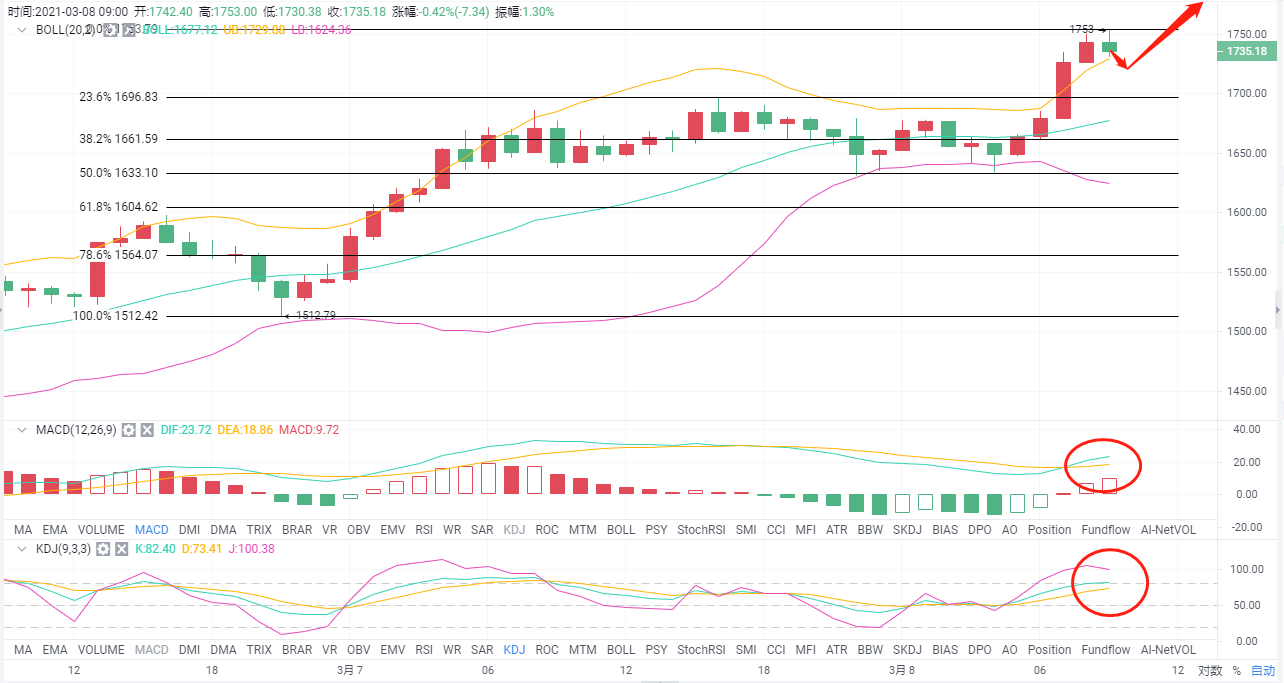
Task: Click the 1512.79 low price marker
Action: pos(315,316)
